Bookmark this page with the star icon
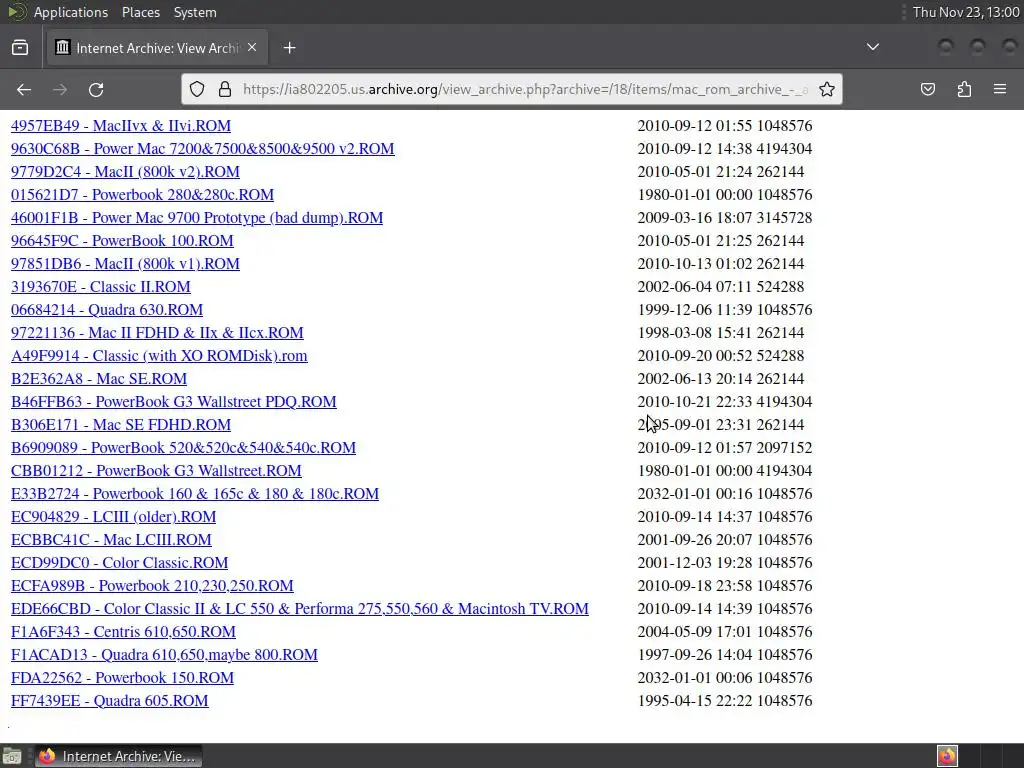 pyautogui.click(x=827, y=89)
